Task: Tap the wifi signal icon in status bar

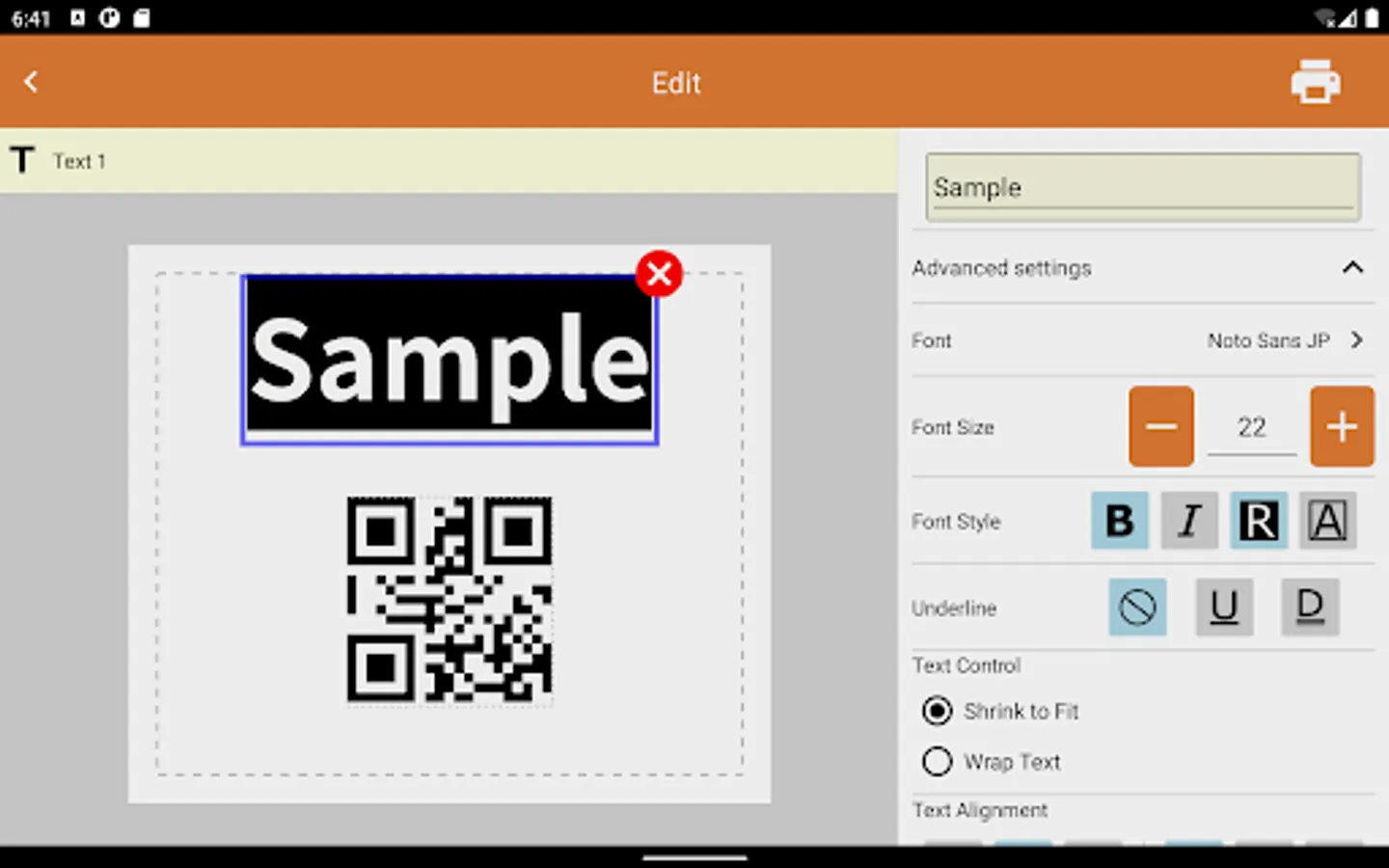Action: pos(1325,18)
